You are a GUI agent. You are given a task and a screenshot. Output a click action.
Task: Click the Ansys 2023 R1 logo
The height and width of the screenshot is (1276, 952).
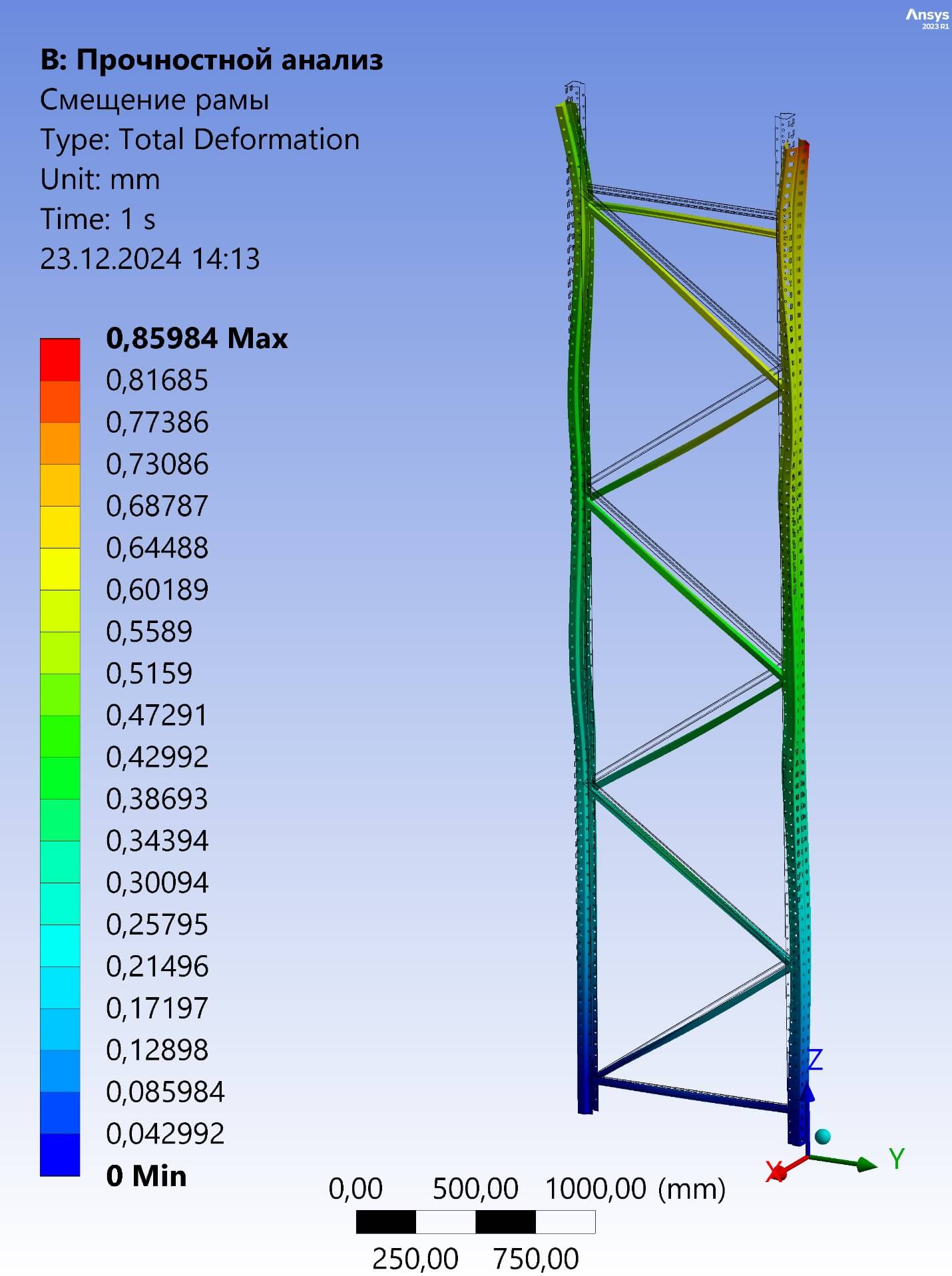(x=927, y=18)
